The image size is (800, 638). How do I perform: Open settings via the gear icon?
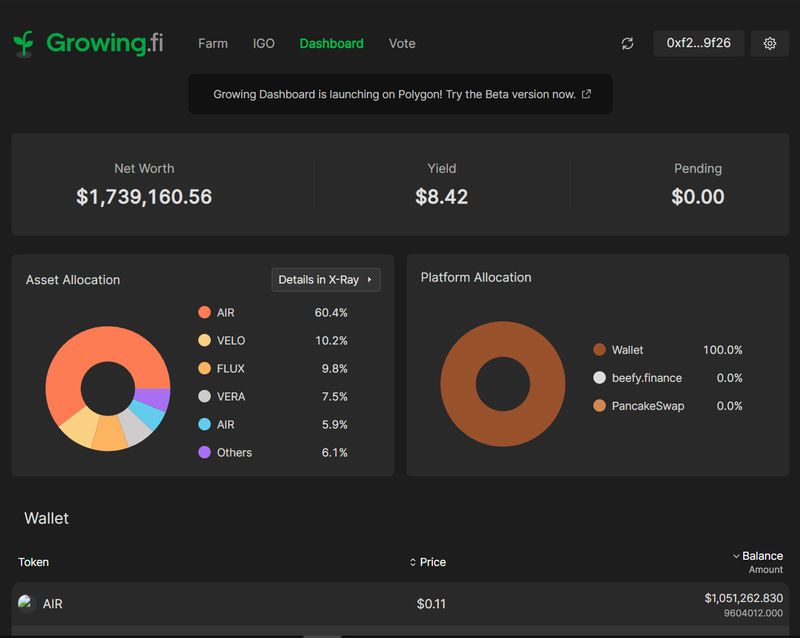click(x=769, y=44)
